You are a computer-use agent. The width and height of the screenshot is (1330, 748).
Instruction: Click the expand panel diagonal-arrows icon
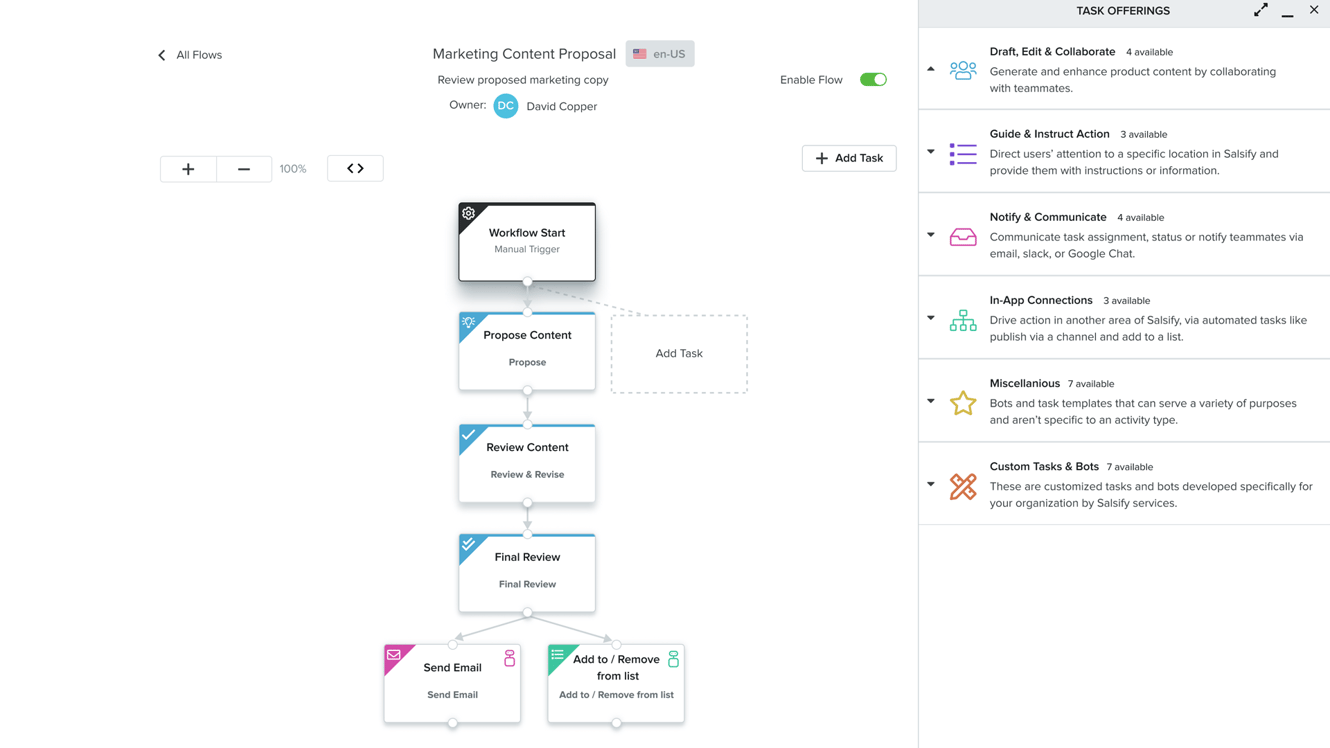point(1260,10)
